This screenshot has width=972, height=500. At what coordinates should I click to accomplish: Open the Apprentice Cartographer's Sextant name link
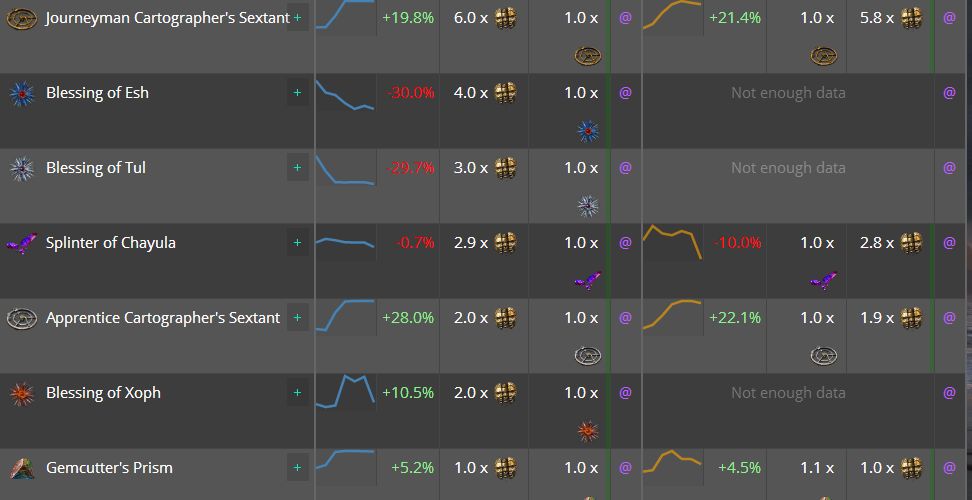(x=163, y=318)
